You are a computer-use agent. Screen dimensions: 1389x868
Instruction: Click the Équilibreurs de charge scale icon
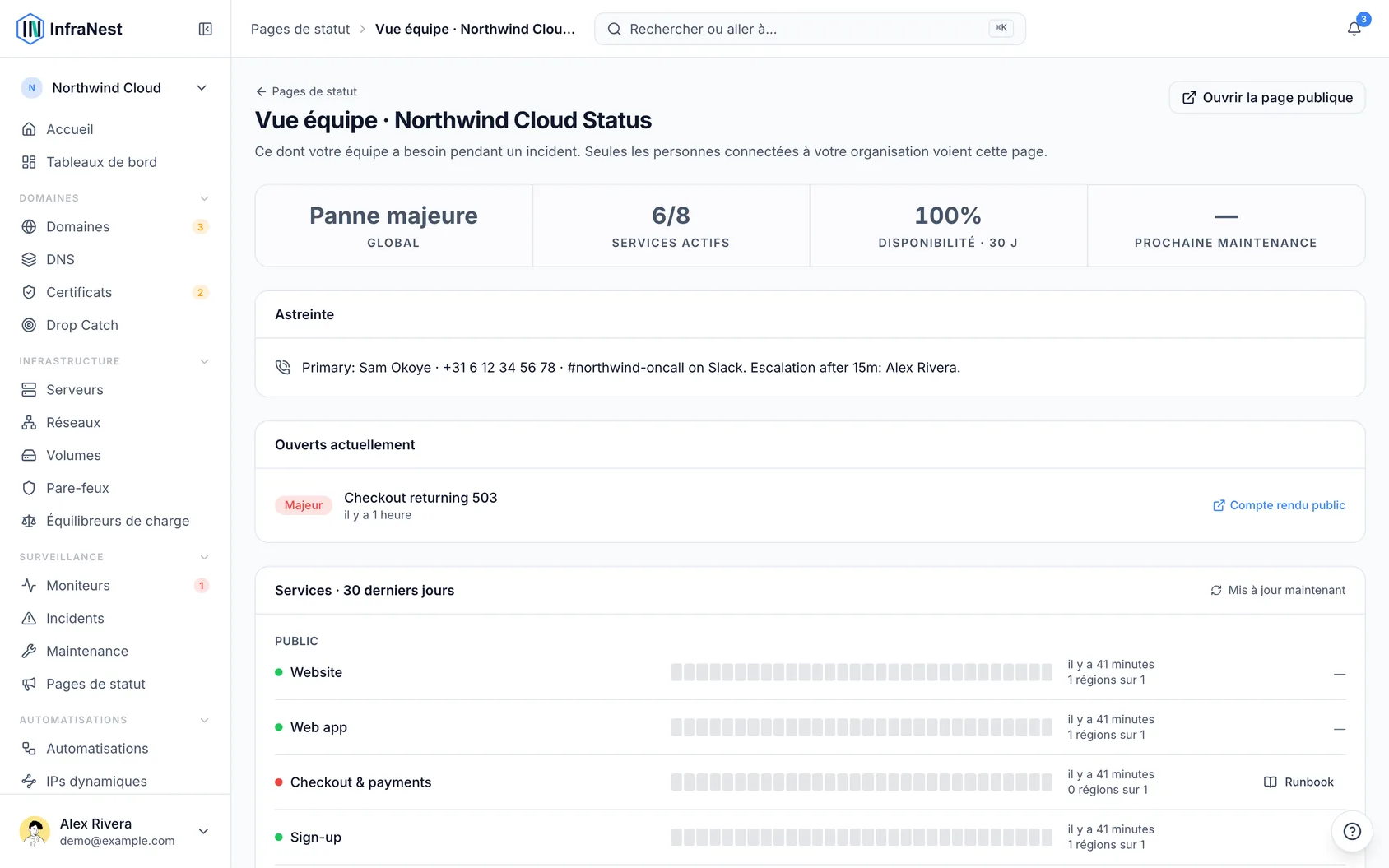(29, 521)
